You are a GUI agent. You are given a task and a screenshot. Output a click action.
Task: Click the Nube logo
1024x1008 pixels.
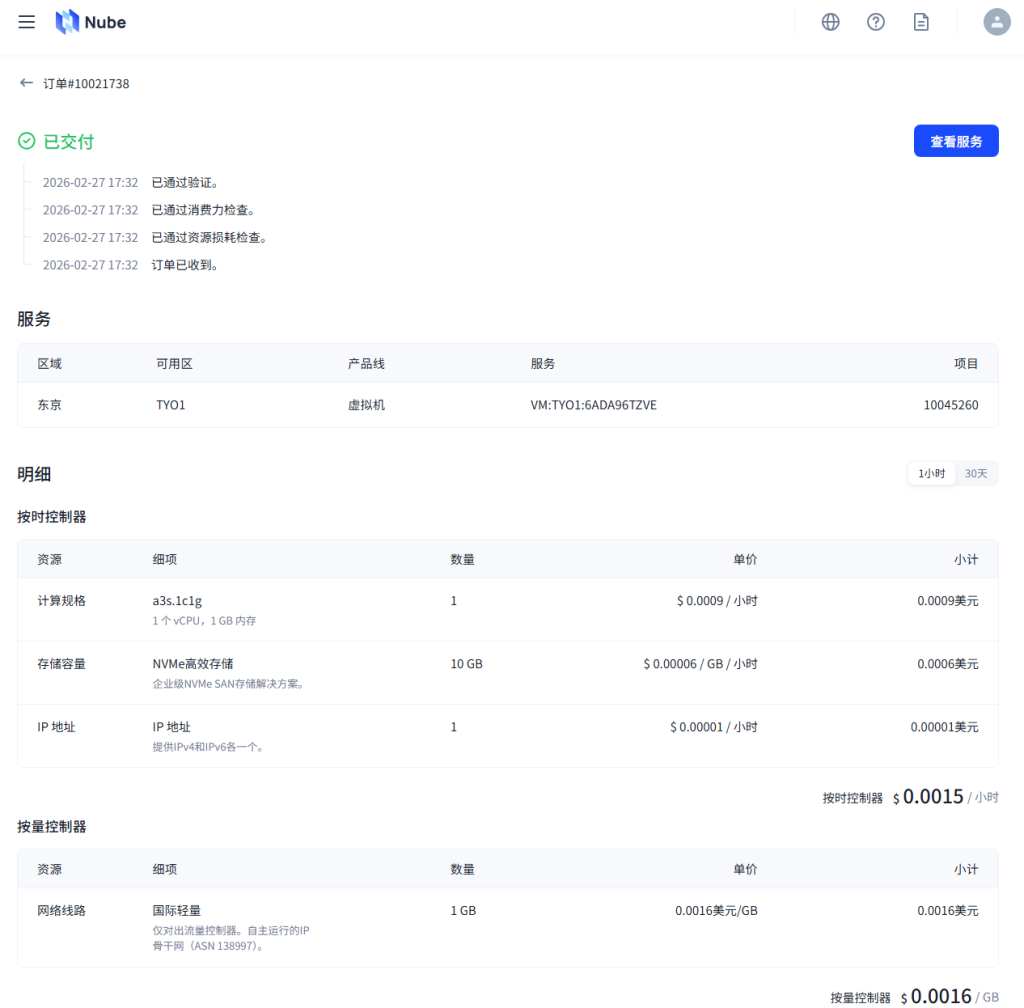click(90, 21)
